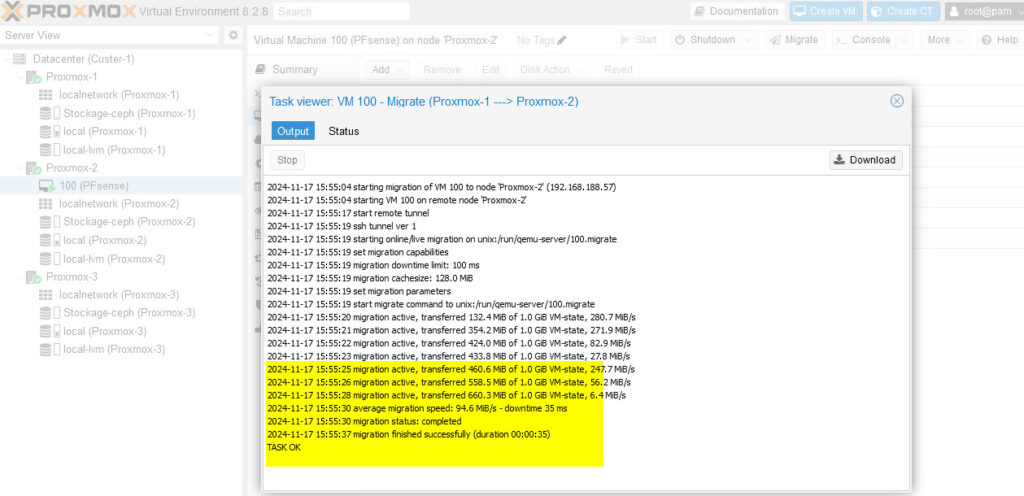
Task: Click the Start VM button
Action: tap(639, 40)
